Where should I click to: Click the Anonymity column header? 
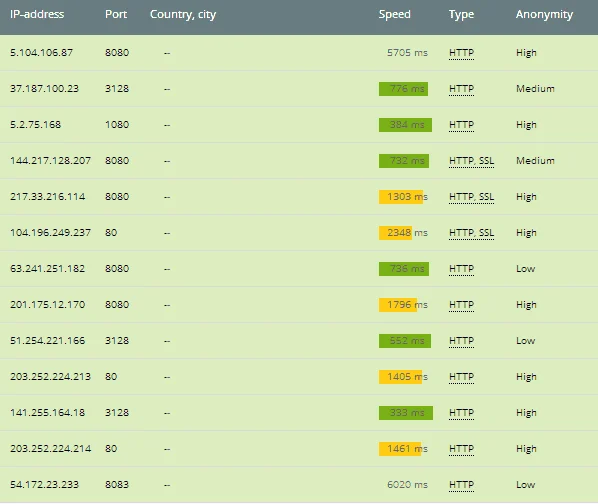[x=545, y=14]
